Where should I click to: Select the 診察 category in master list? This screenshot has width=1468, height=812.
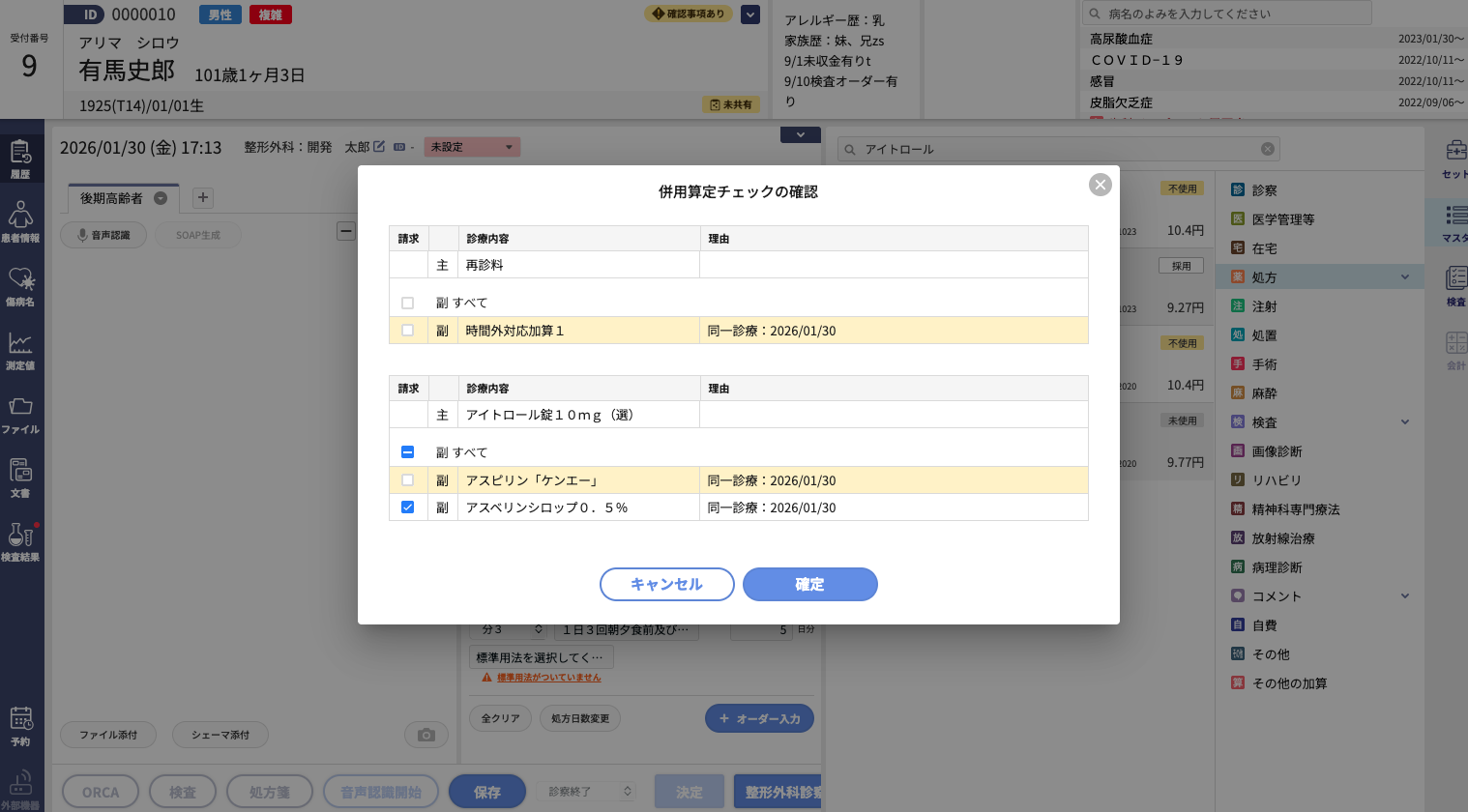(1320, 190)
